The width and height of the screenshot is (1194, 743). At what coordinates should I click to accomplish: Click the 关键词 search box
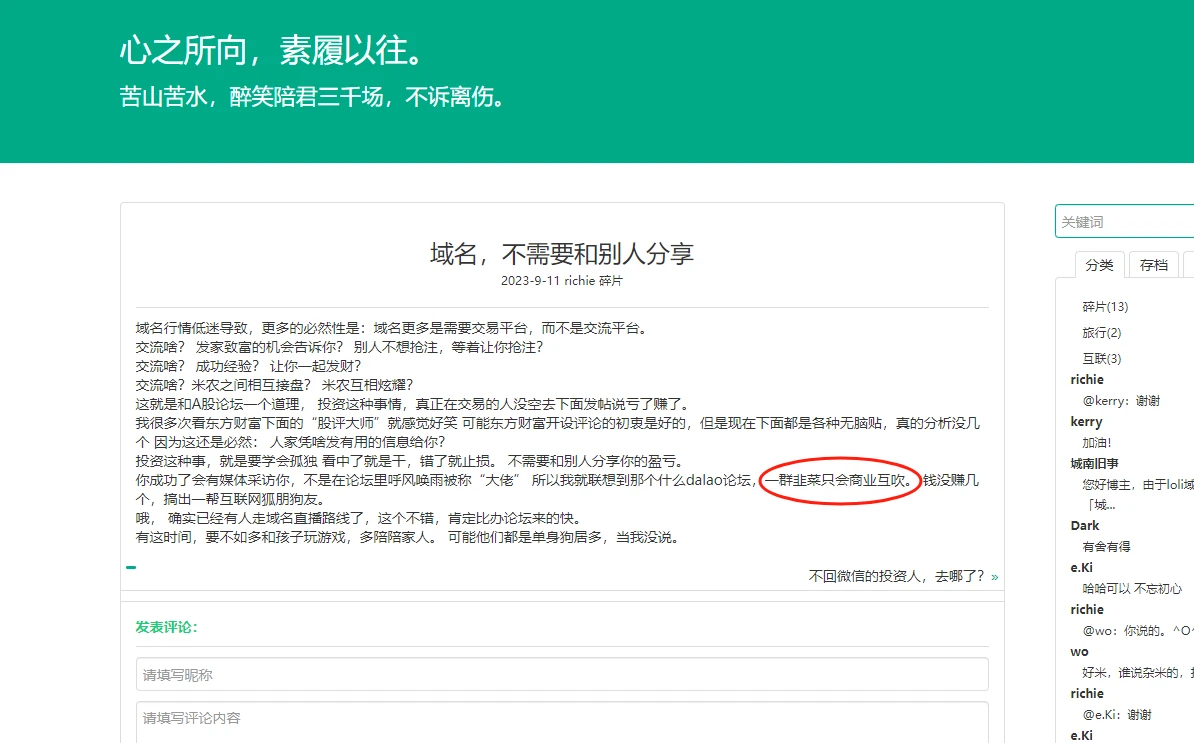[1125, 221]
